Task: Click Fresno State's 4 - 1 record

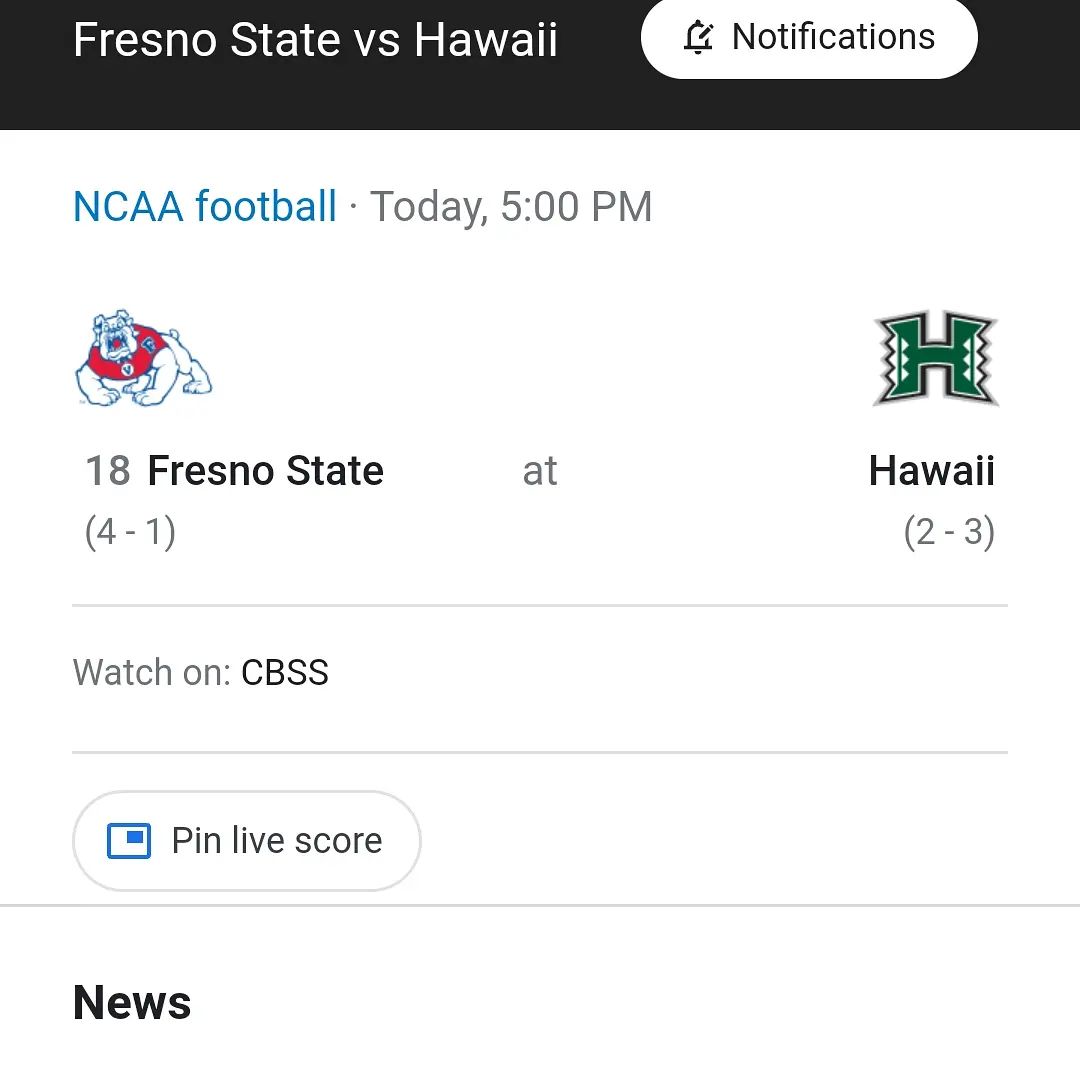Action: click(x=130, y=532)
